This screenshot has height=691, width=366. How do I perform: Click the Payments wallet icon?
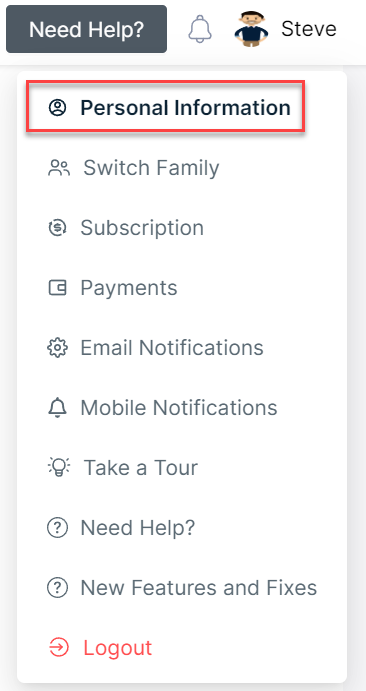coord(57,288)
